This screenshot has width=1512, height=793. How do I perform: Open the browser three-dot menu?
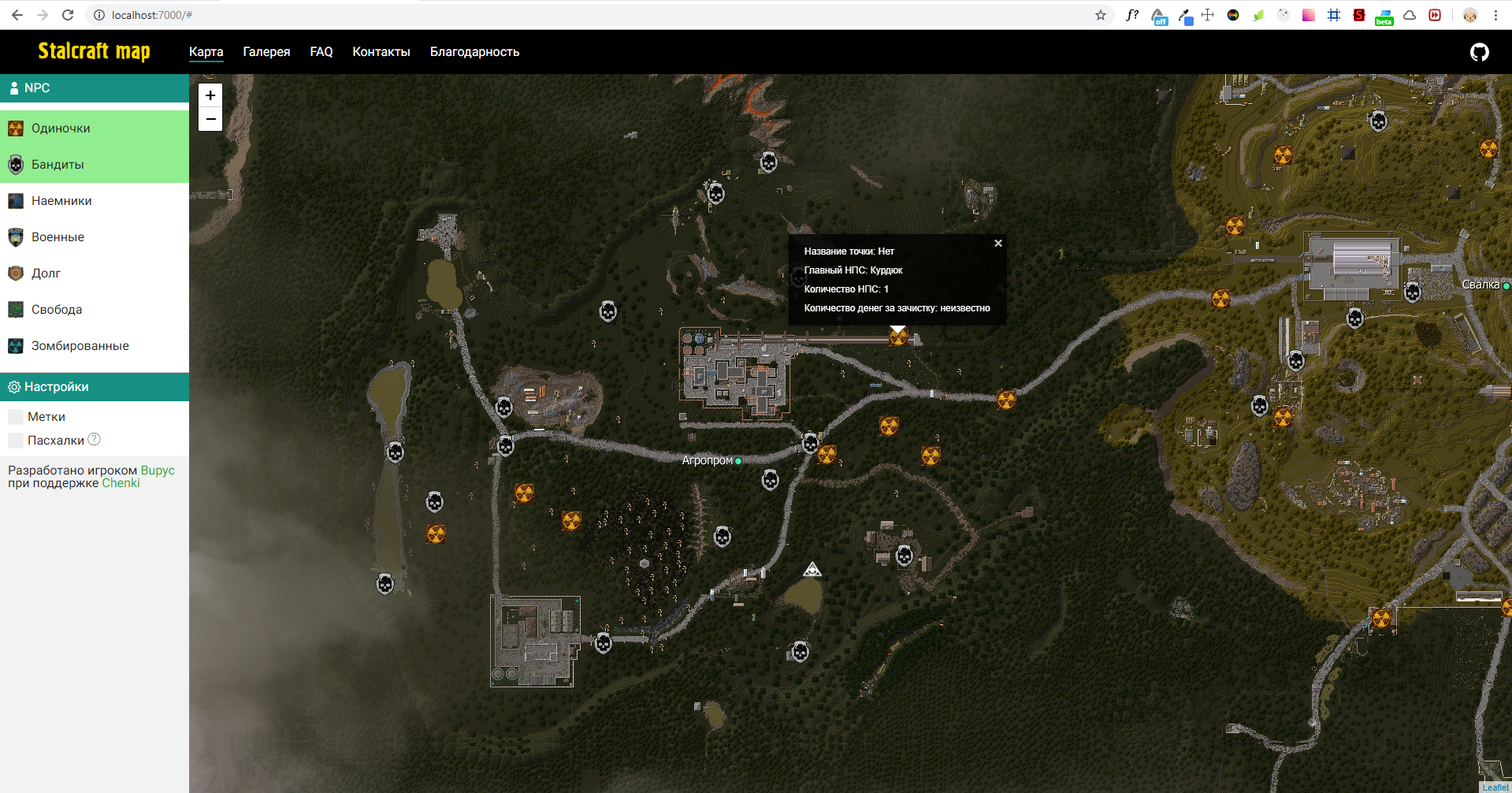1495,15
